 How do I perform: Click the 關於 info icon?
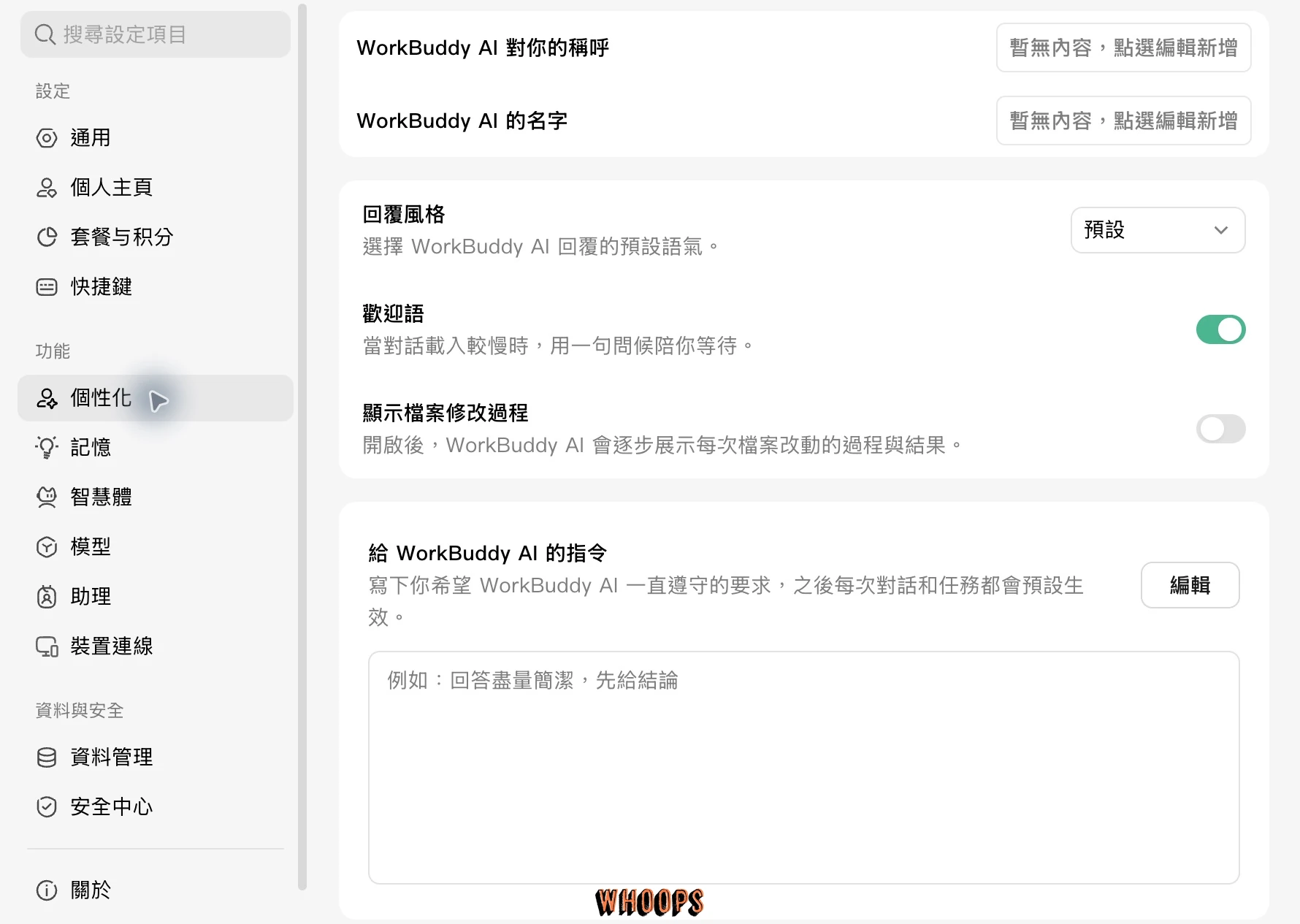click(47, 890)
